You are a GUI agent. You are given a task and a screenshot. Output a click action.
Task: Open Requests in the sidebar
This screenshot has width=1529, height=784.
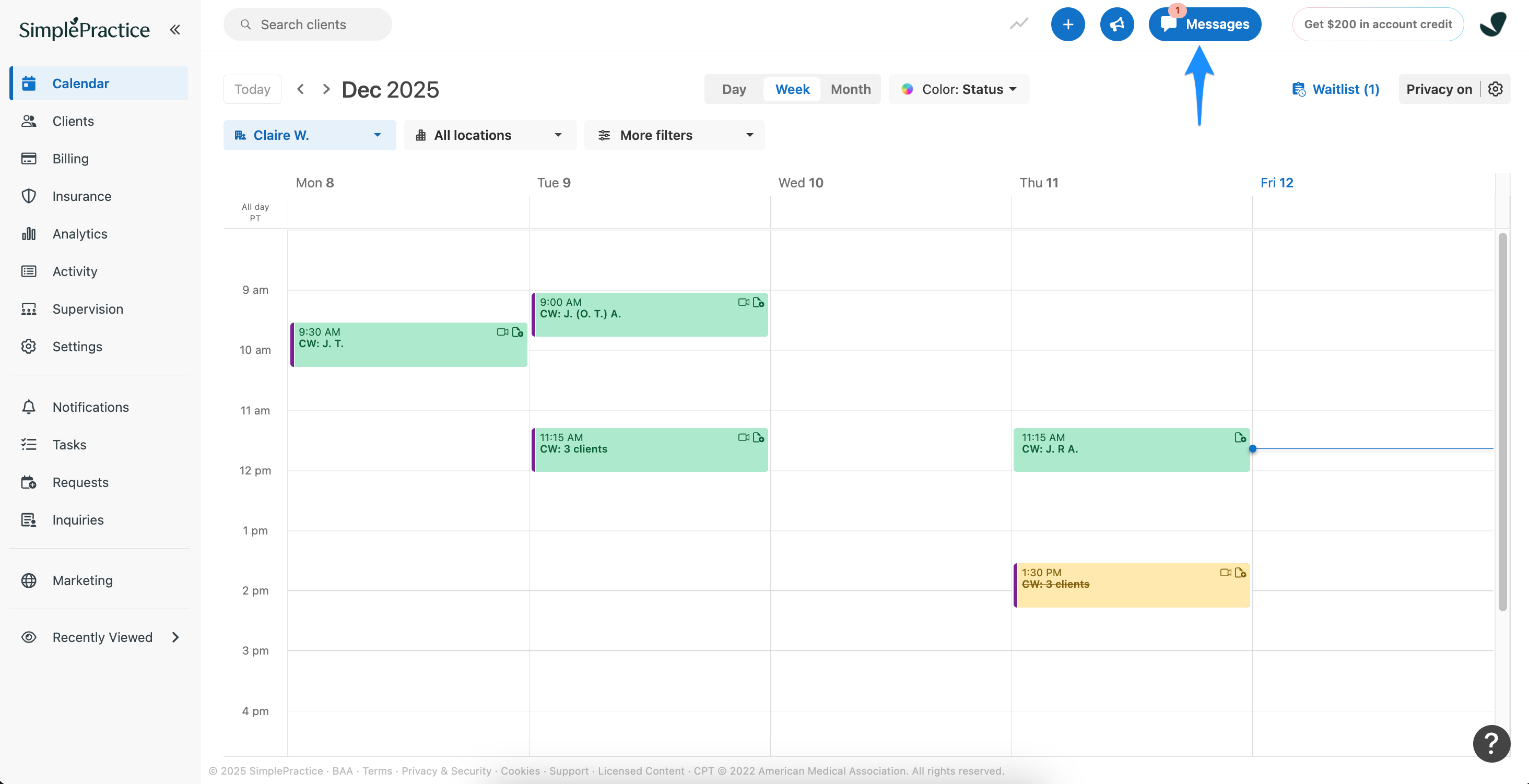(x=99, y=482)
